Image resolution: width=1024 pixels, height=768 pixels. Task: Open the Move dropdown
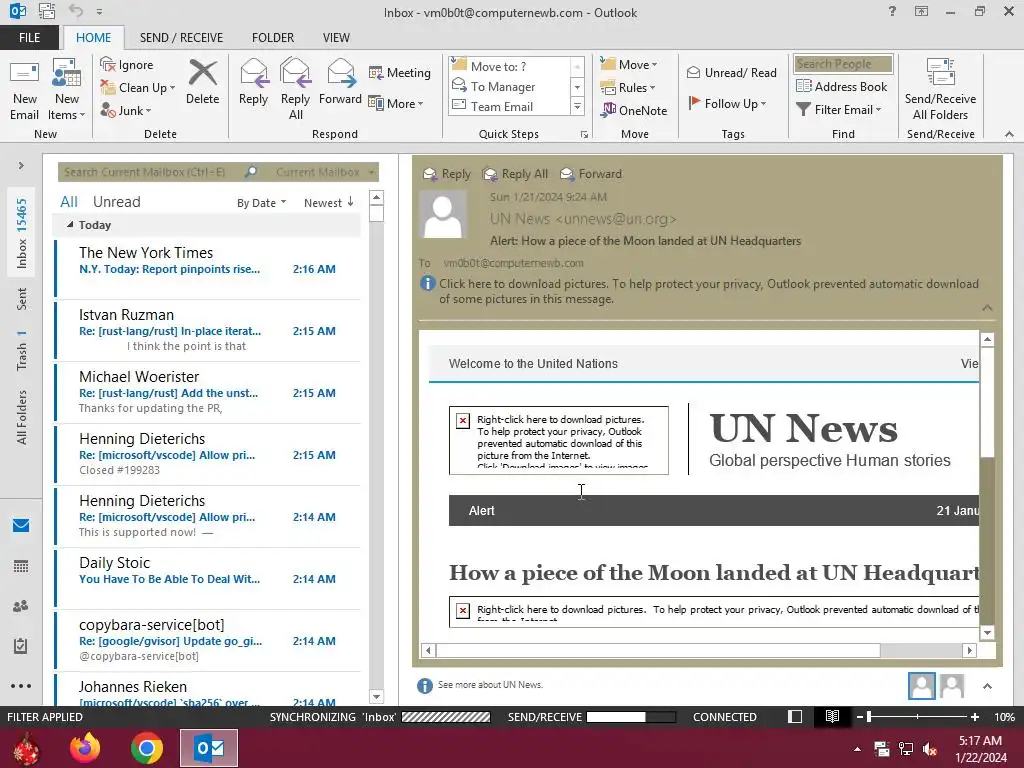pyautogui.click(x=629, y=65)
